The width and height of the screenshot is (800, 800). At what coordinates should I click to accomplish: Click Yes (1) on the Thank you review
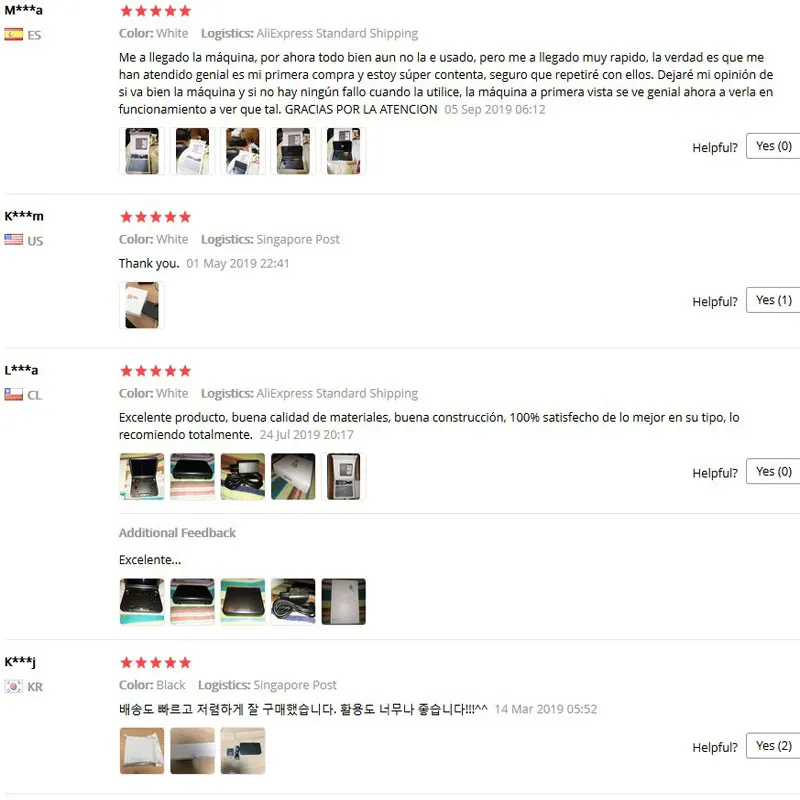click(773, 300)
